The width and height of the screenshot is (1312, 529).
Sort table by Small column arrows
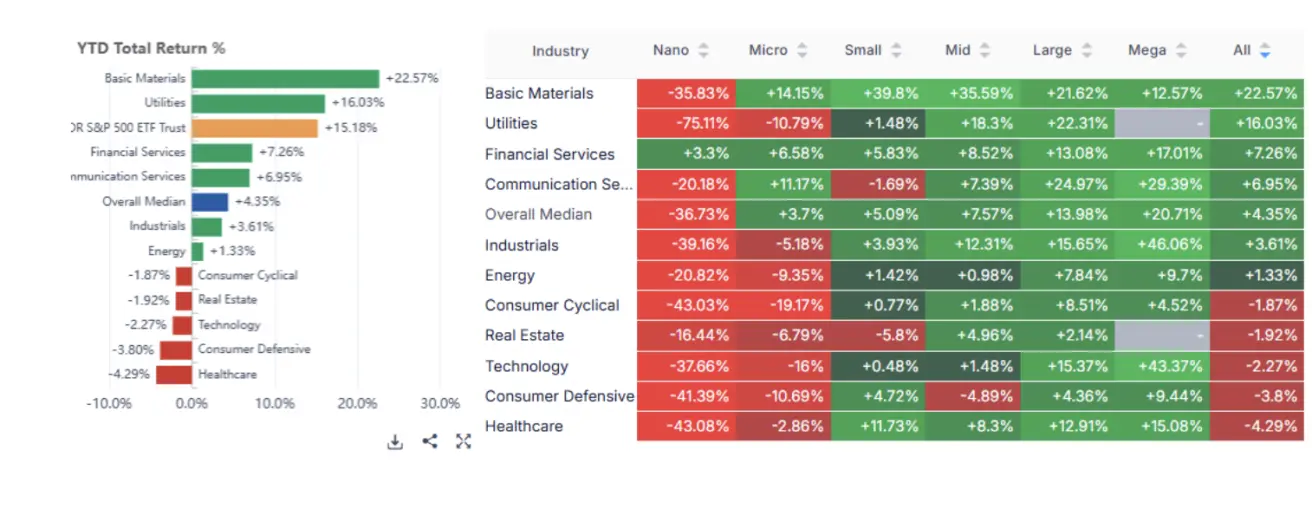(896, 50)
